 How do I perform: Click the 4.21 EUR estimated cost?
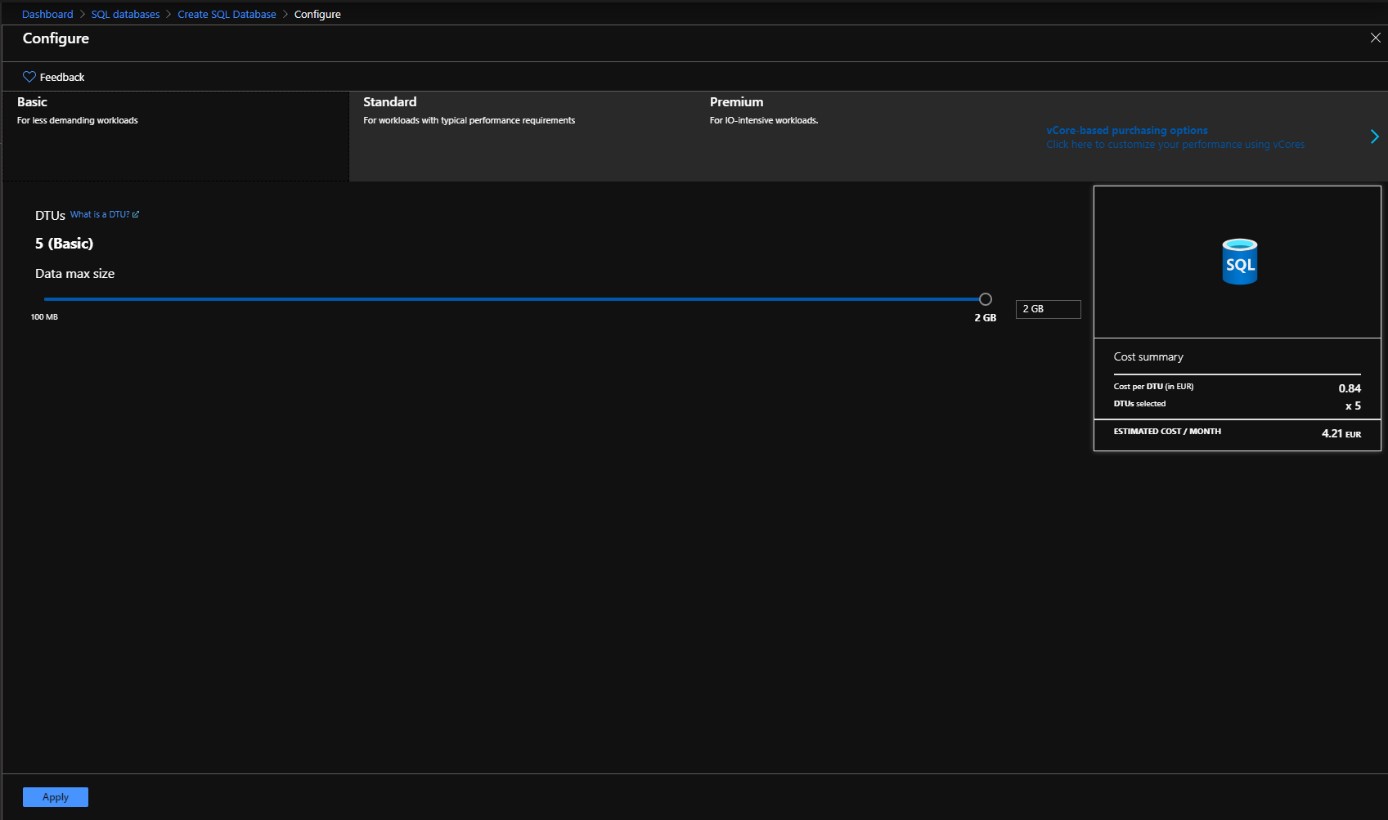1341,434
